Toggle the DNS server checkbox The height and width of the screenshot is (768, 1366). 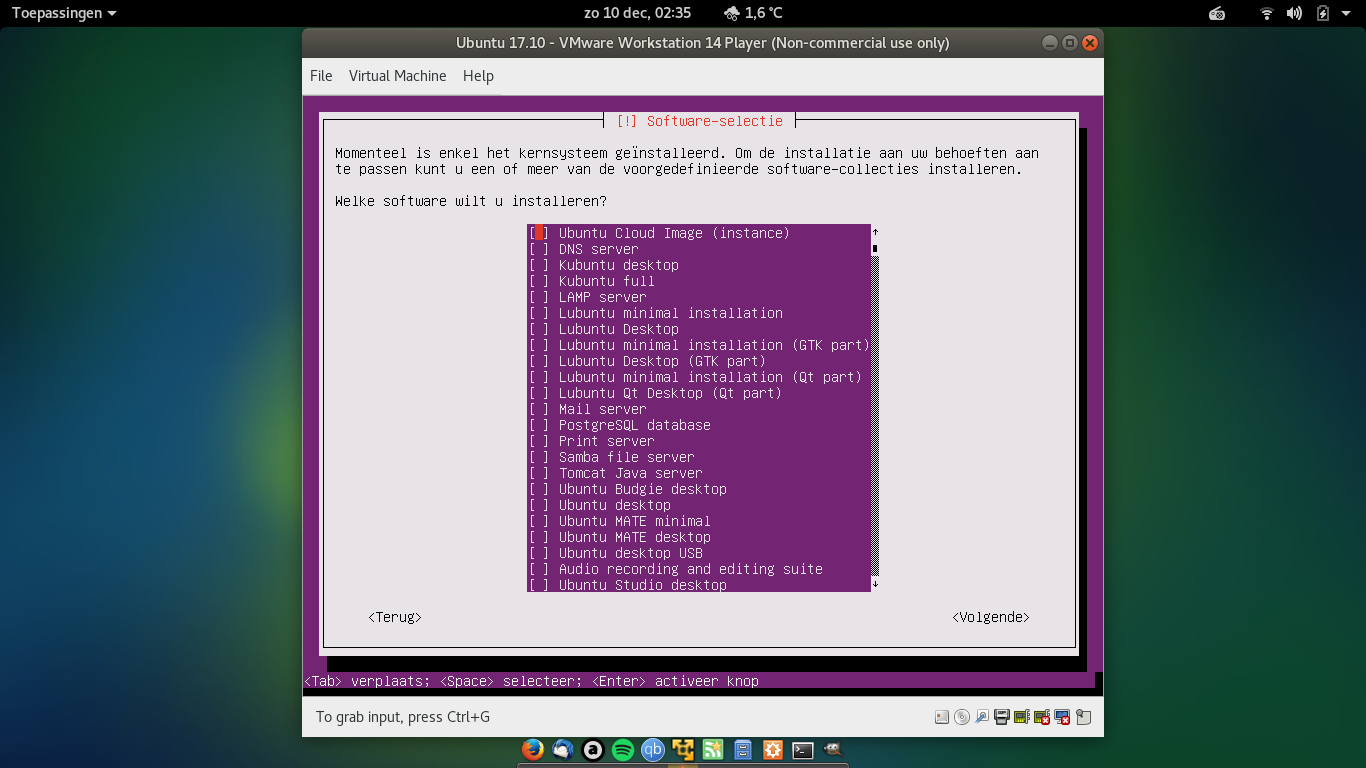pos(539,249)
